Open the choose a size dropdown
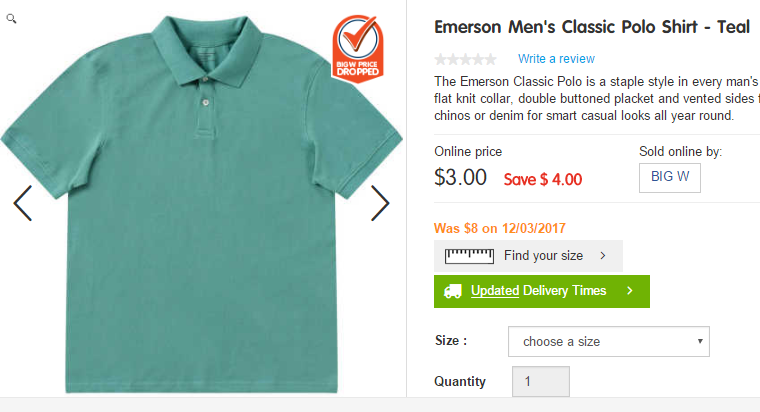Screen dimensions: 760x412 [x=609, y=342]
